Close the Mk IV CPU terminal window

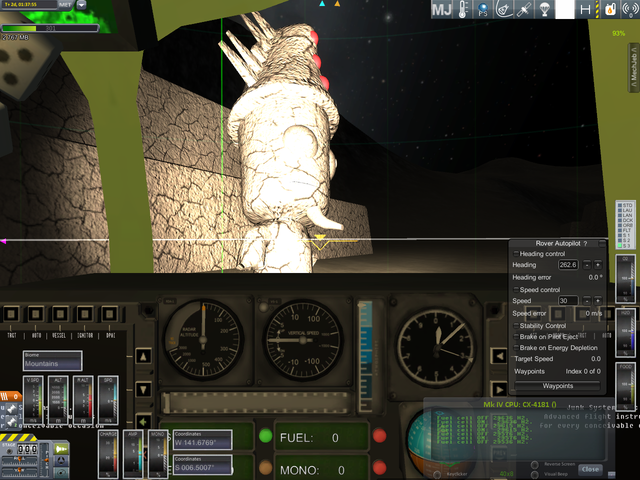590,469
